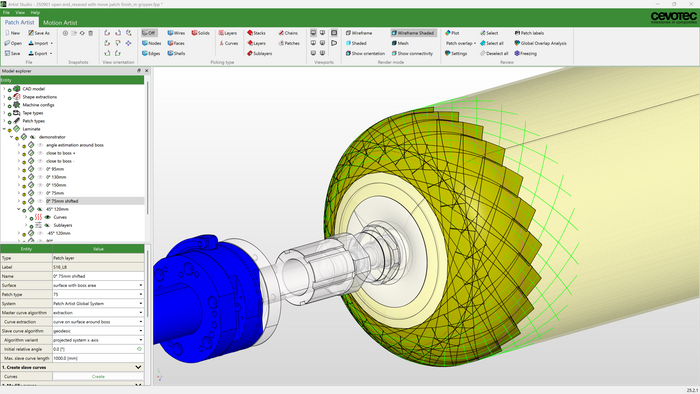Open Global Overlap Analysis

(x=540, y=43)
